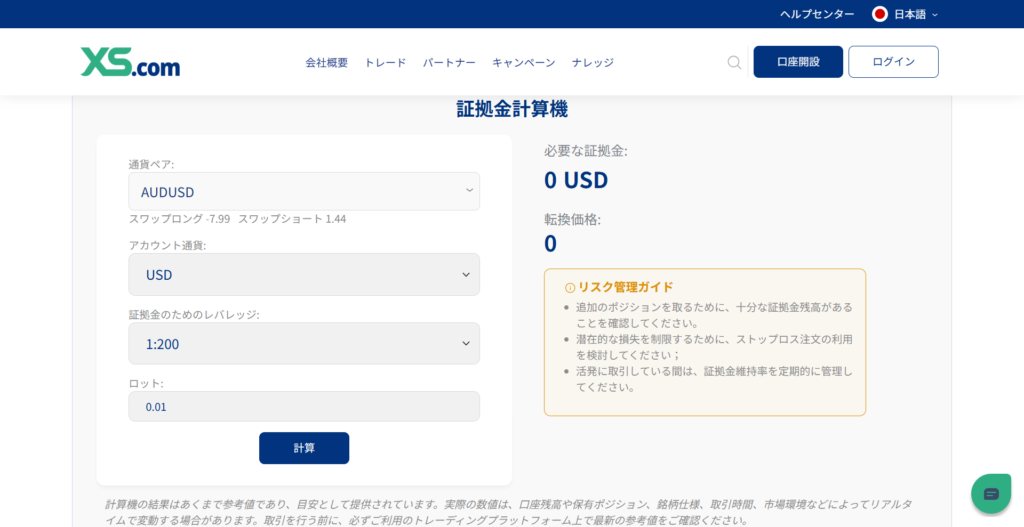Click the 0 USD margin result
Viewport: 1024px width, 527px height.
(x=576, y=180)
